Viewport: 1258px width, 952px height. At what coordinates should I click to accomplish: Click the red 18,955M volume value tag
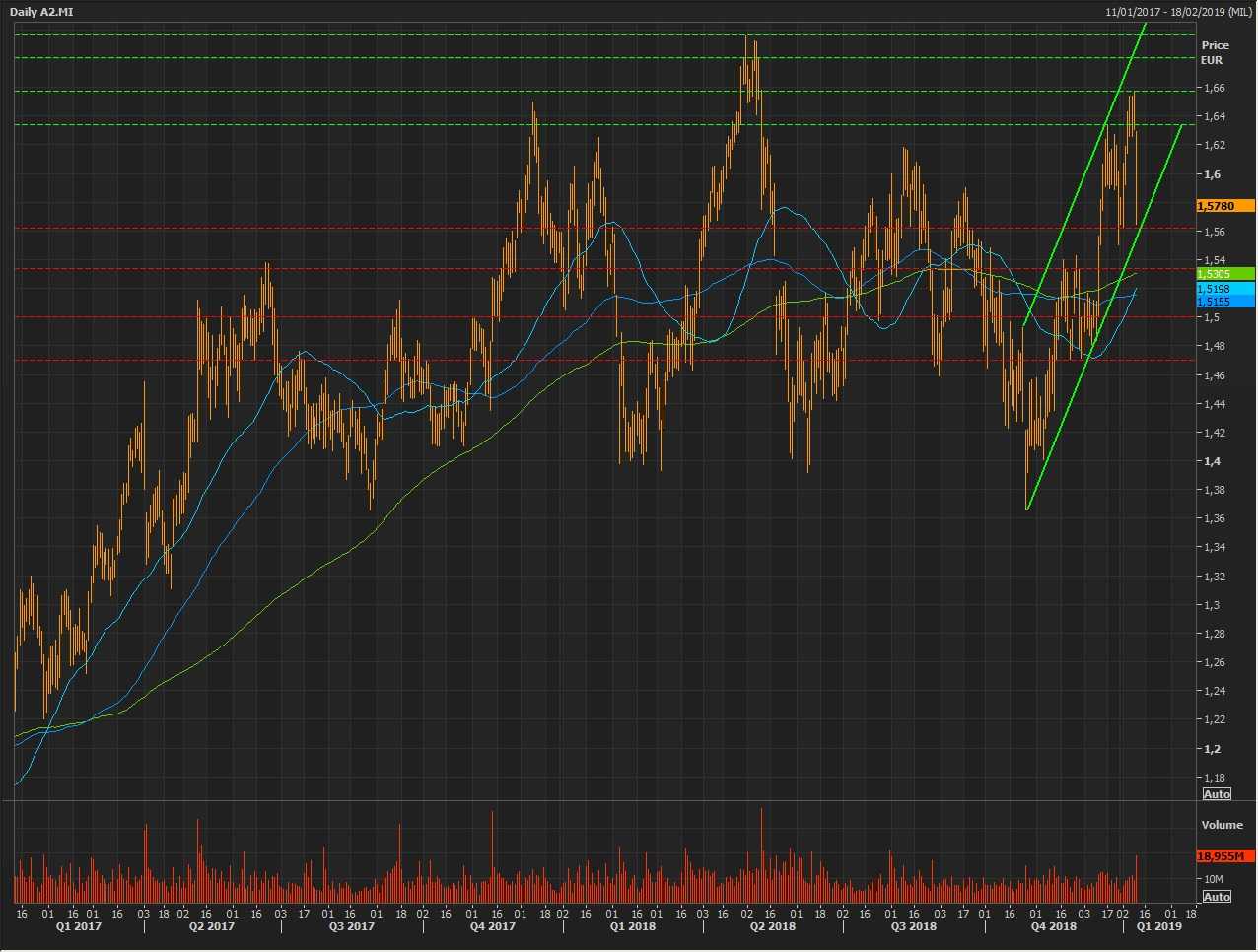click(1224, 856)
